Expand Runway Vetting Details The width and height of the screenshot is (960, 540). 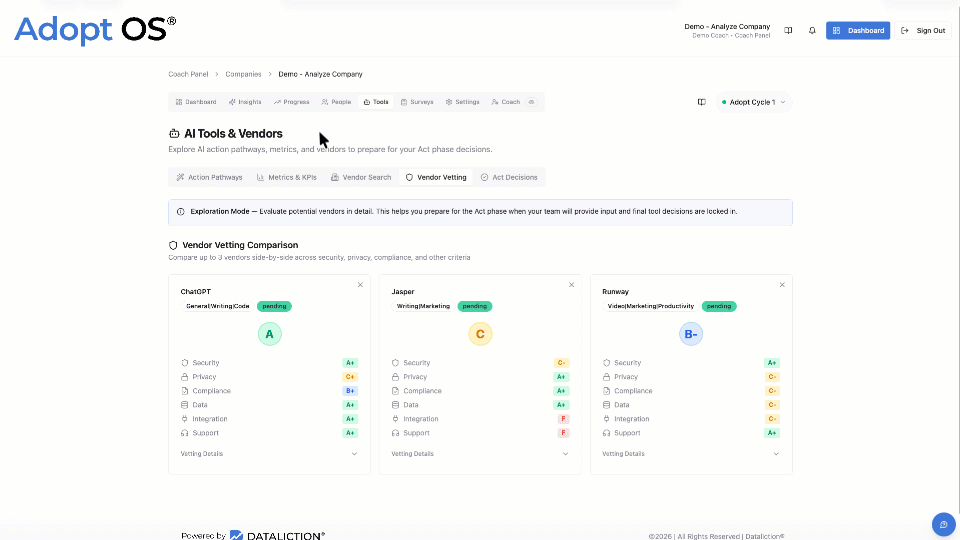point(691,454)
